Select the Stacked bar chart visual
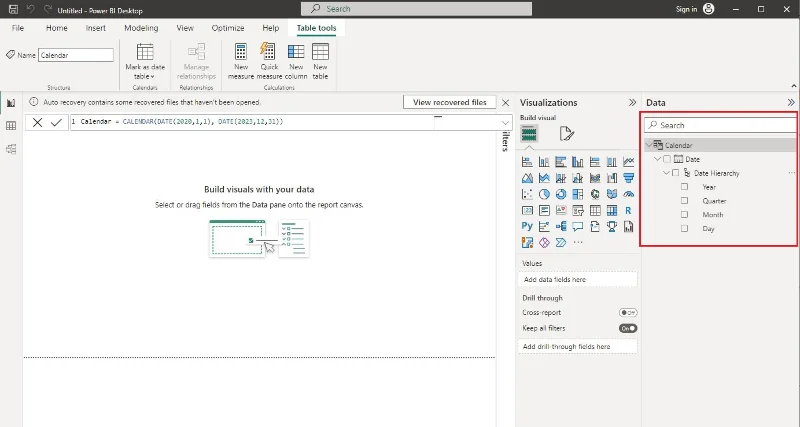The image size is (800, 427). [528, 162]
